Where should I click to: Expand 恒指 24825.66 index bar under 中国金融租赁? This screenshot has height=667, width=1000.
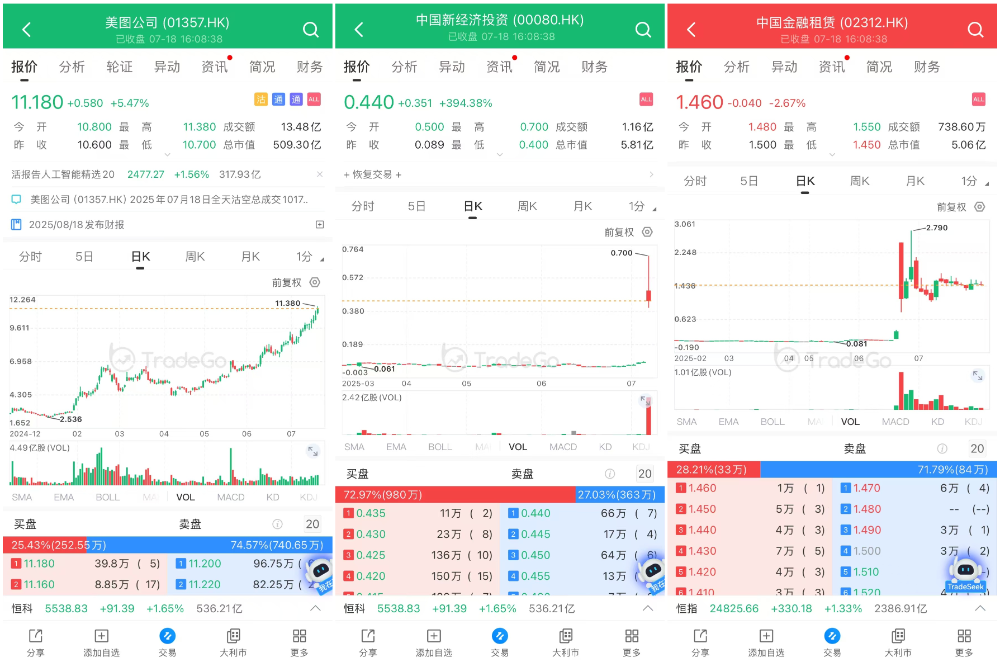click(980, 608)
